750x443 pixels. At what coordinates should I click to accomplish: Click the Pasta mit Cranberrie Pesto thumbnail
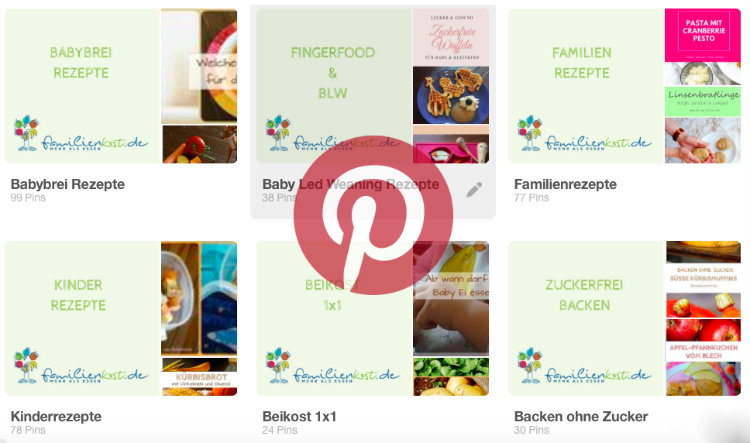point(703,36)
